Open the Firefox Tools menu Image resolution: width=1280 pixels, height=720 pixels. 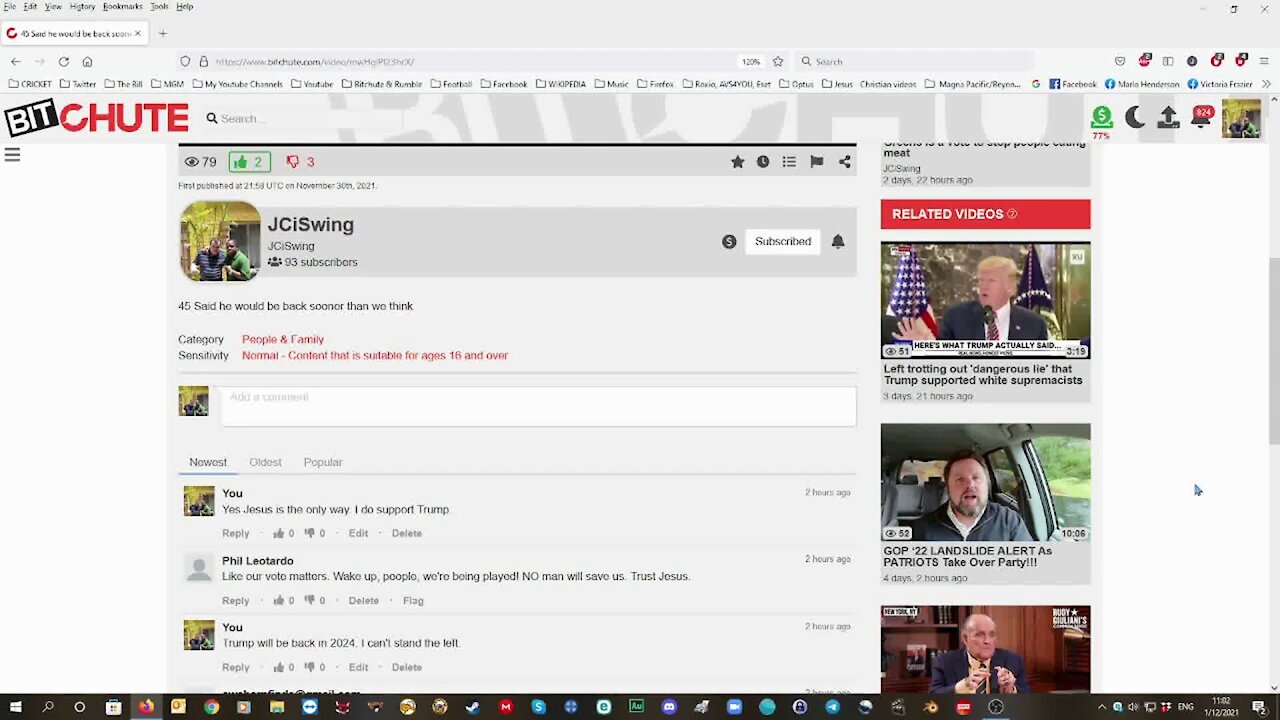[x=159, y=6]
